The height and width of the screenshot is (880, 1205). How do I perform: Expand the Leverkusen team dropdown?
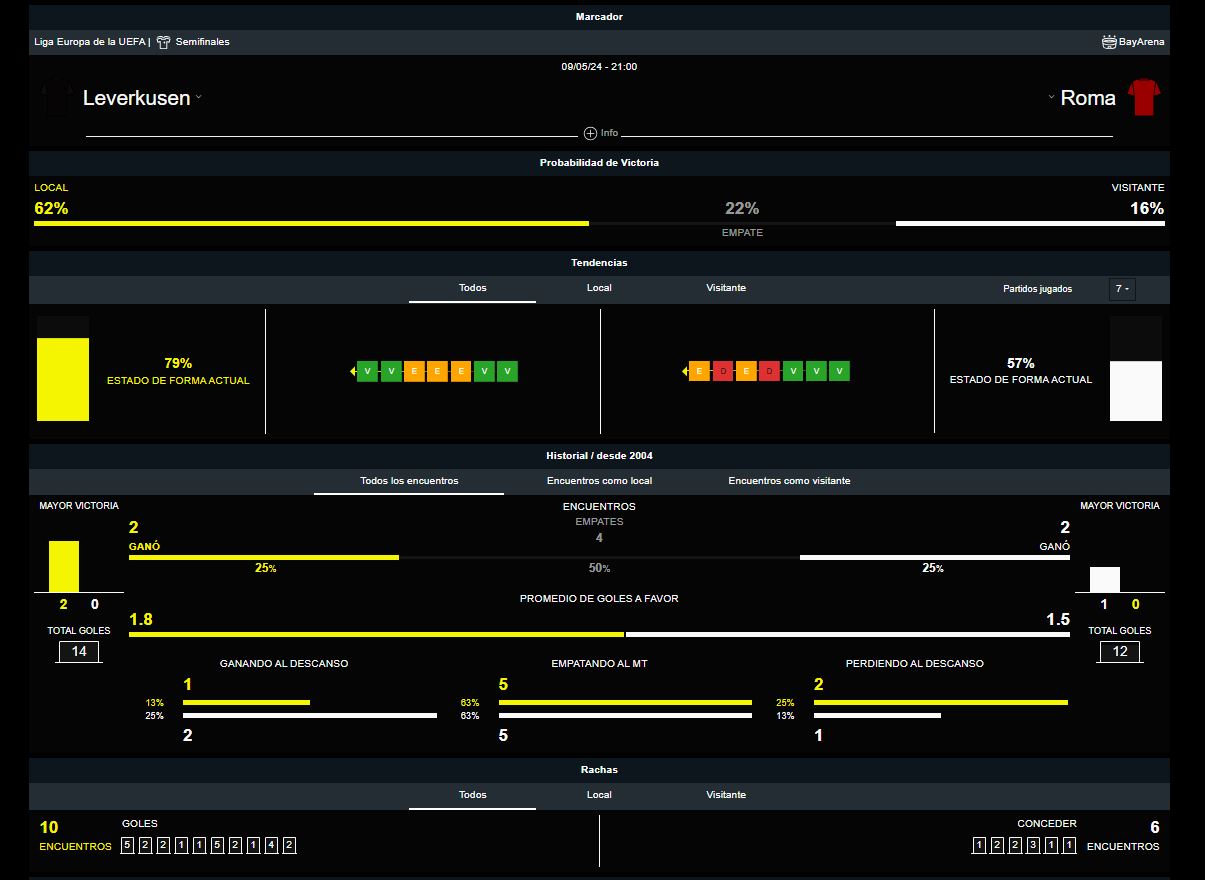pos(199,98)
